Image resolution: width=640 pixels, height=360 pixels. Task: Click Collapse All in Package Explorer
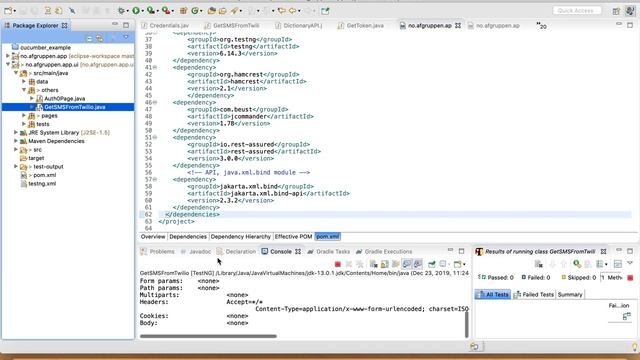click(x=89, y=38)
